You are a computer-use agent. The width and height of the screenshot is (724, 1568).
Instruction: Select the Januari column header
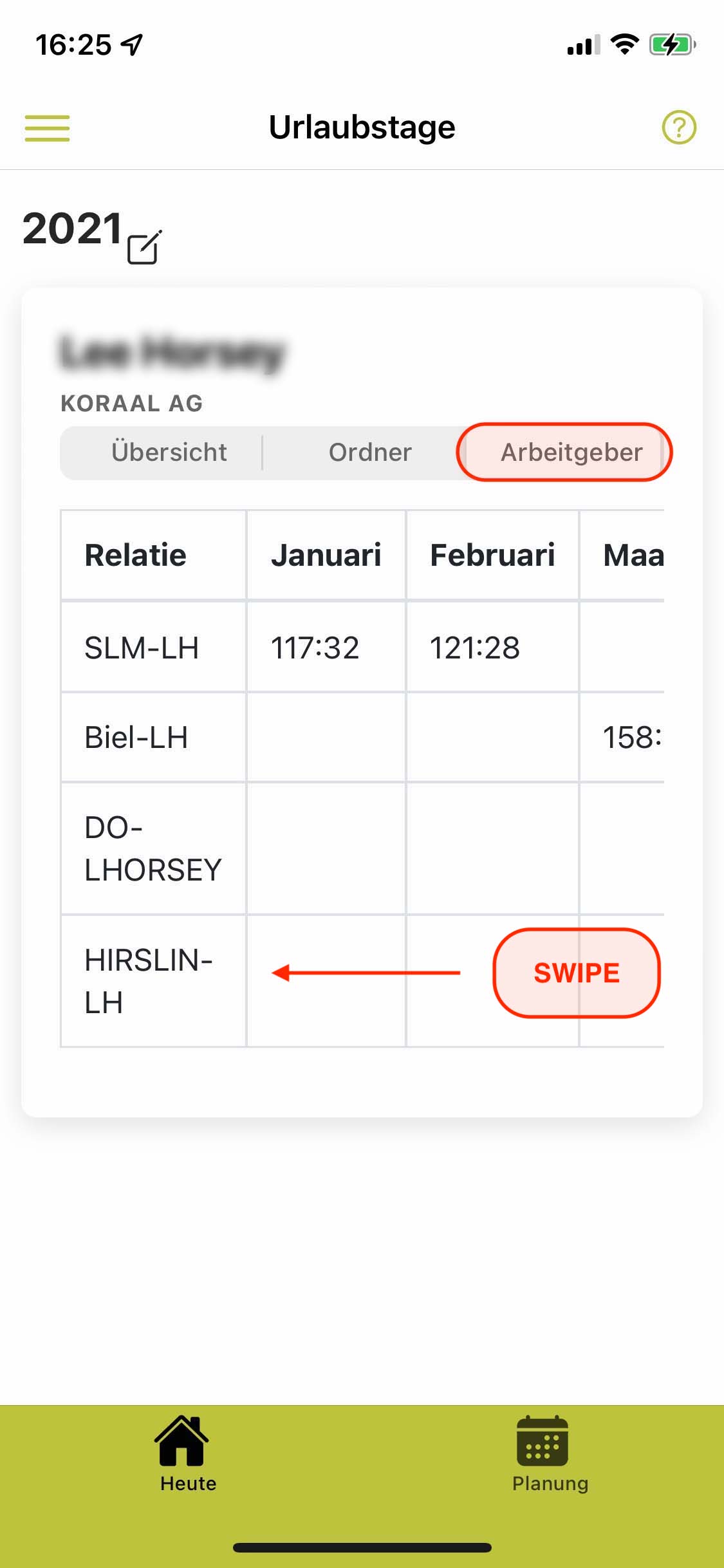coord(326,555)
